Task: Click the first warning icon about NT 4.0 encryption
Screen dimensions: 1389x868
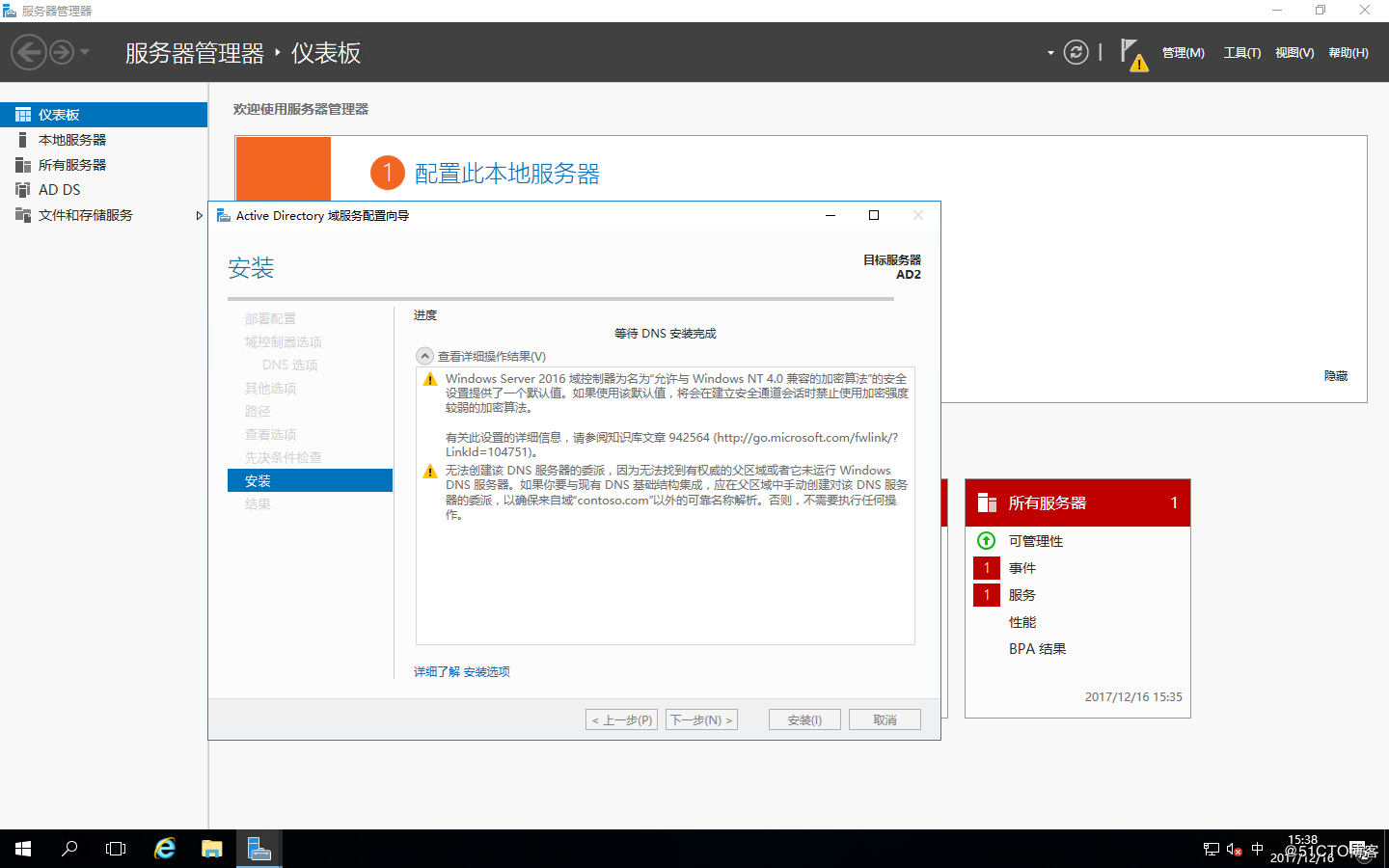Action: 430,379
